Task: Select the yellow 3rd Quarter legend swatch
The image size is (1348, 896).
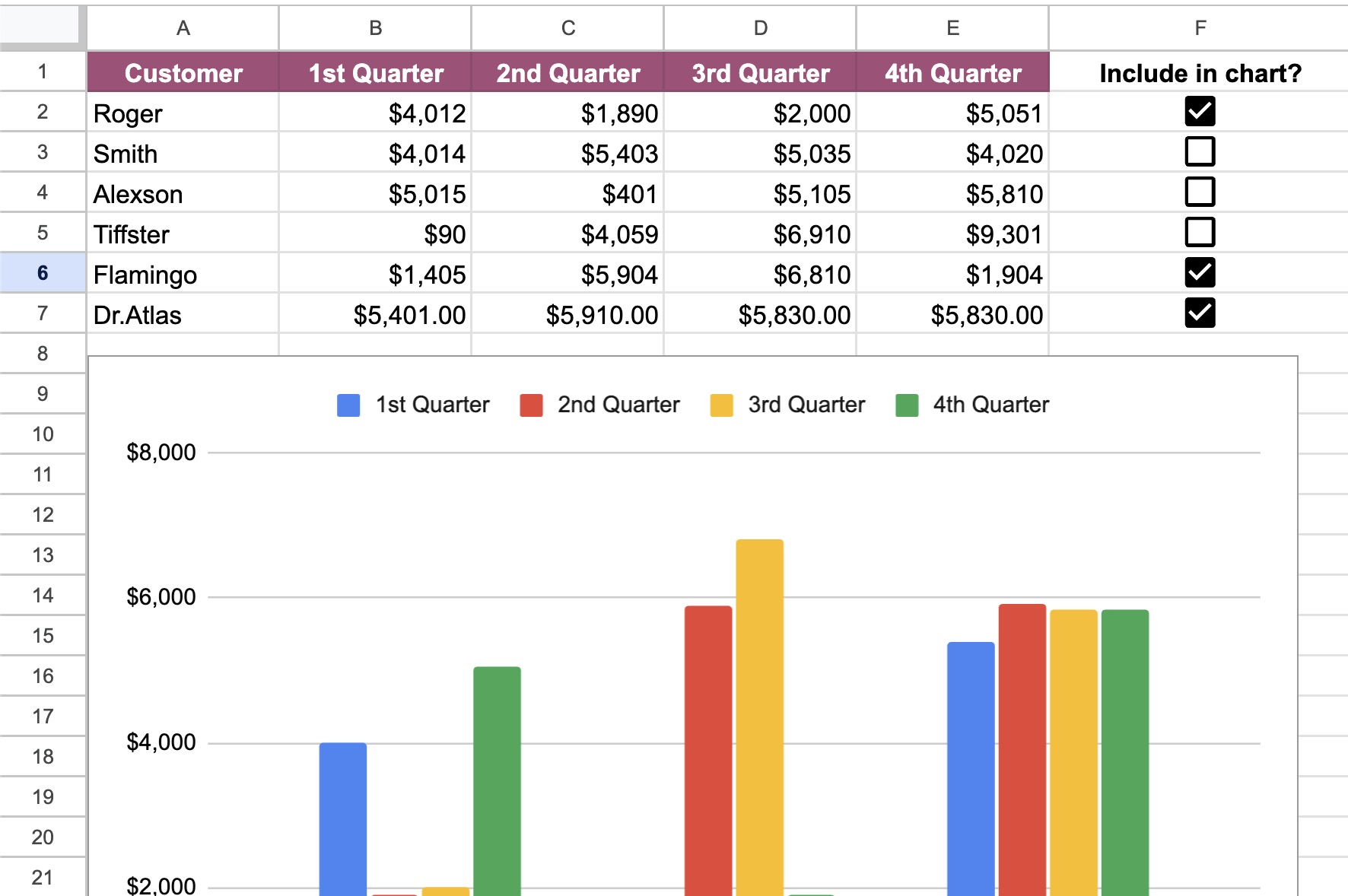Action: (x=721, y=405)
